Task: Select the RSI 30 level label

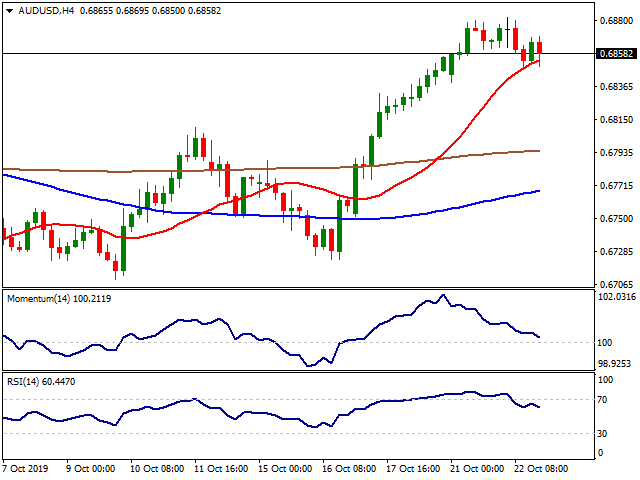Action: 602,434
